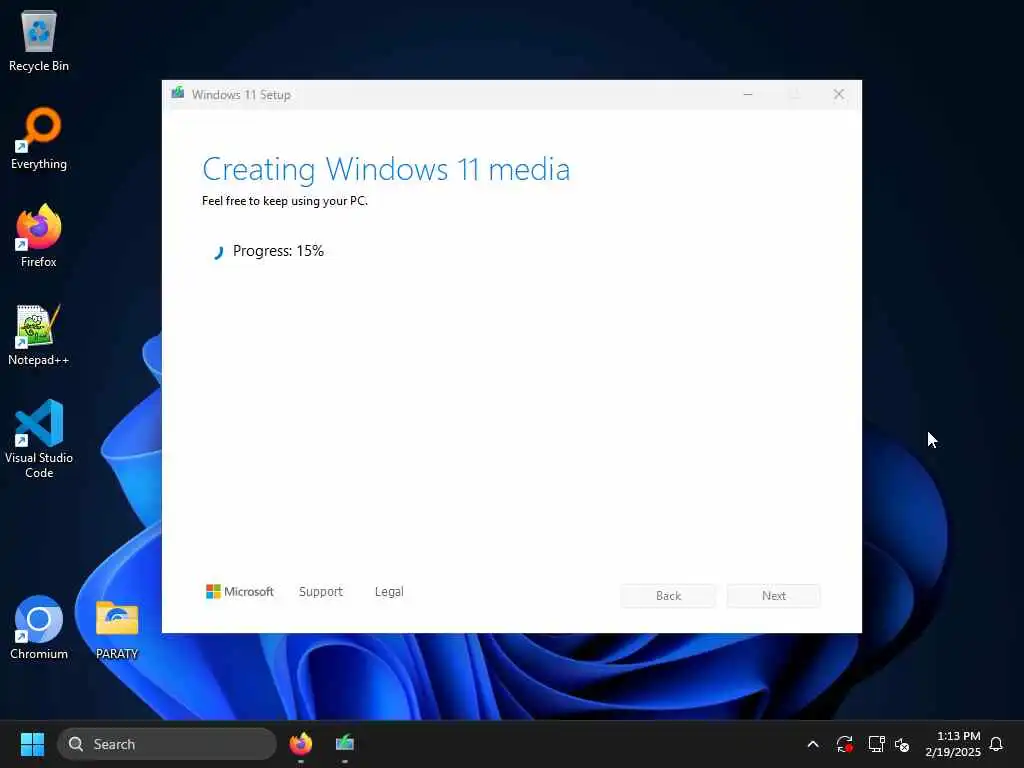Open the Recycle Bin desktop icon
This screenshot has width=1024, height=768.
39,40
